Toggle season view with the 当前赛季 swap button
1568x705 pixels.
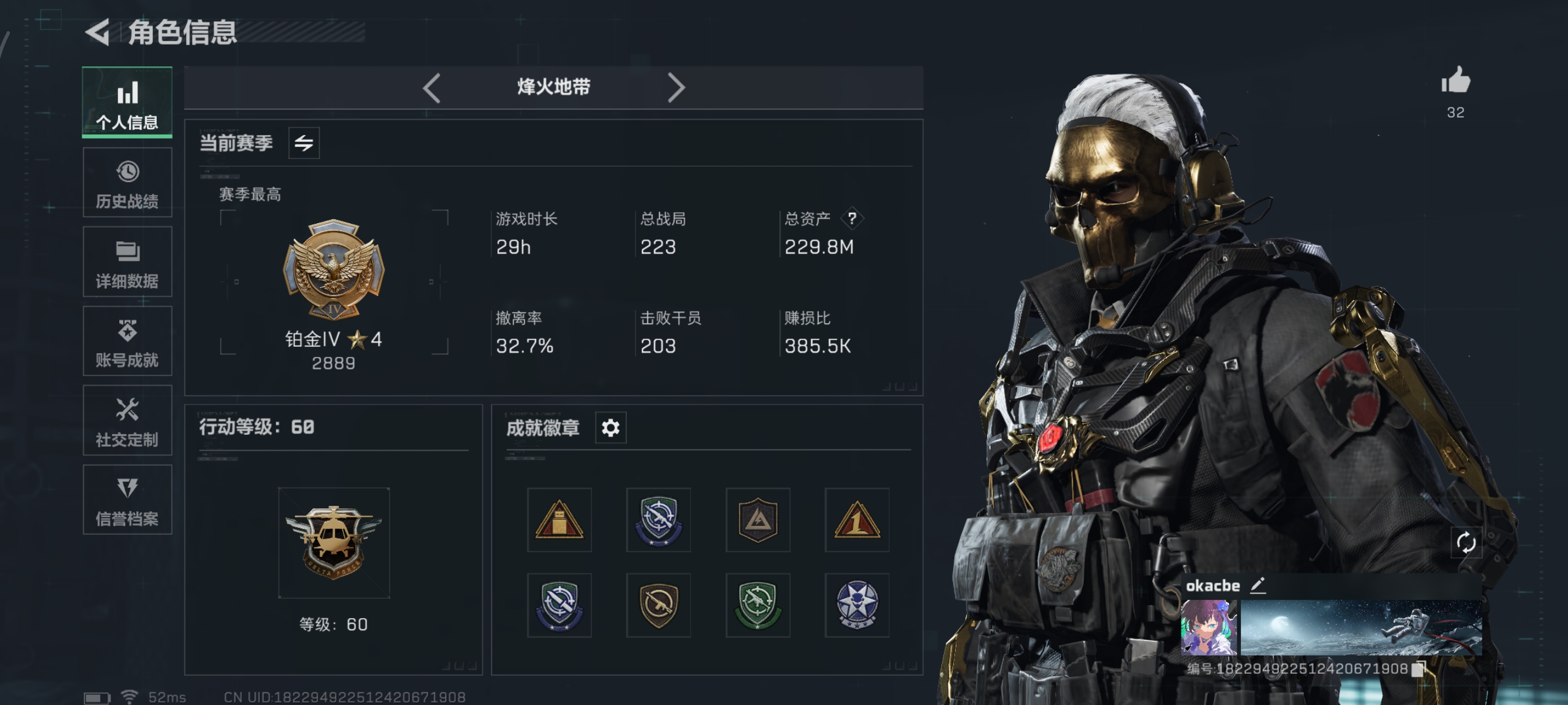pos(304,143)
